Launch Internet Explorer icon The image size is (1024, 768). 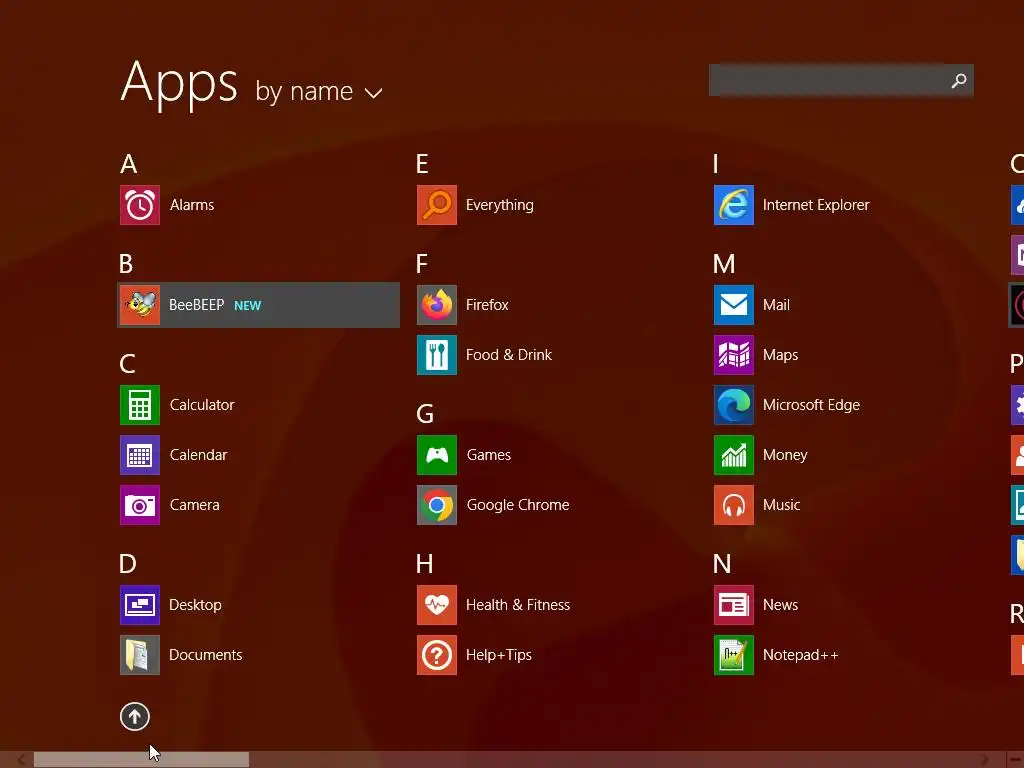pyautogui.click(x=734, y=205)
